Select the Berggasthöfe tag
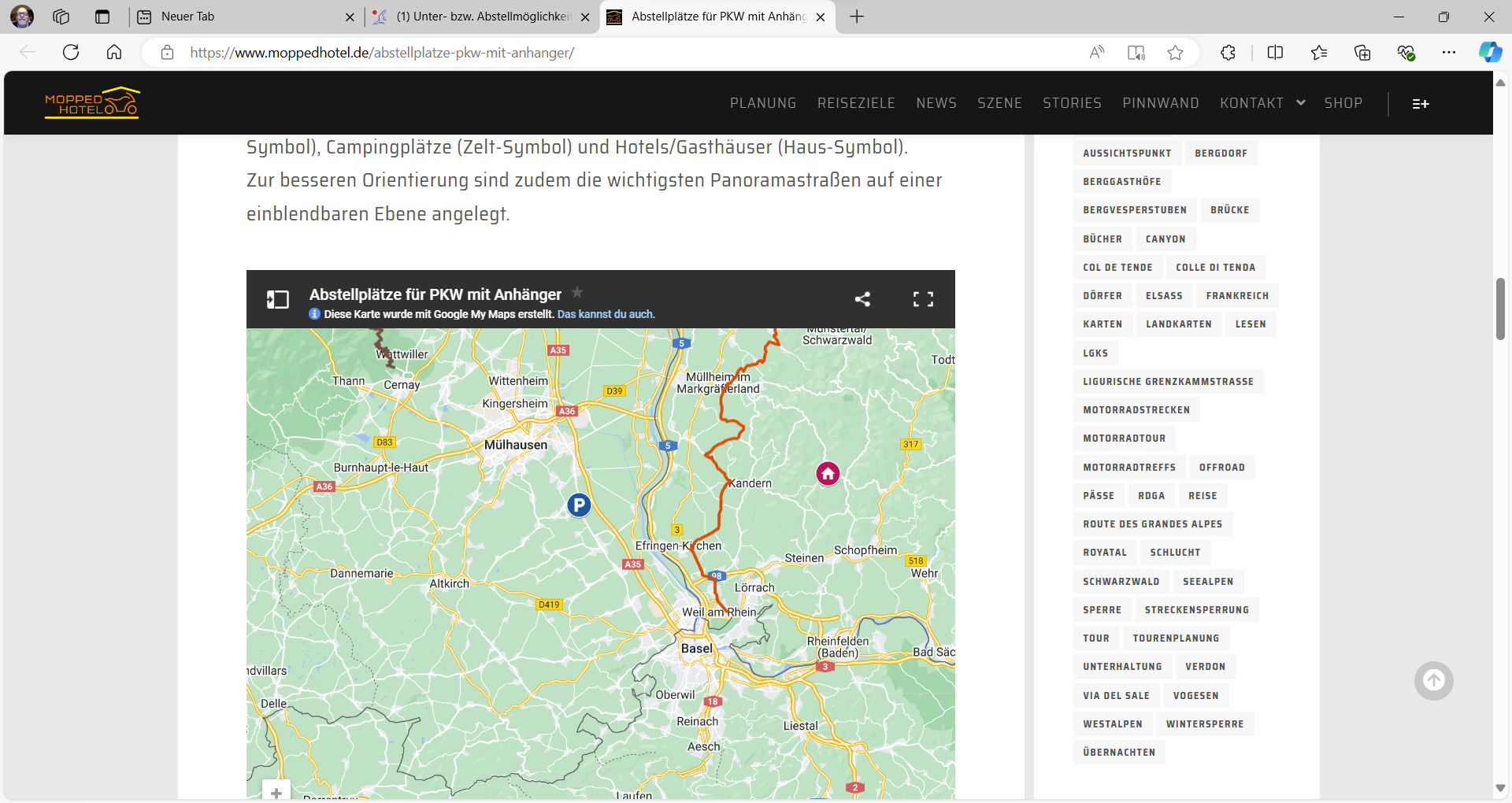1512x803 pixels. click(x=1121, y=182)
